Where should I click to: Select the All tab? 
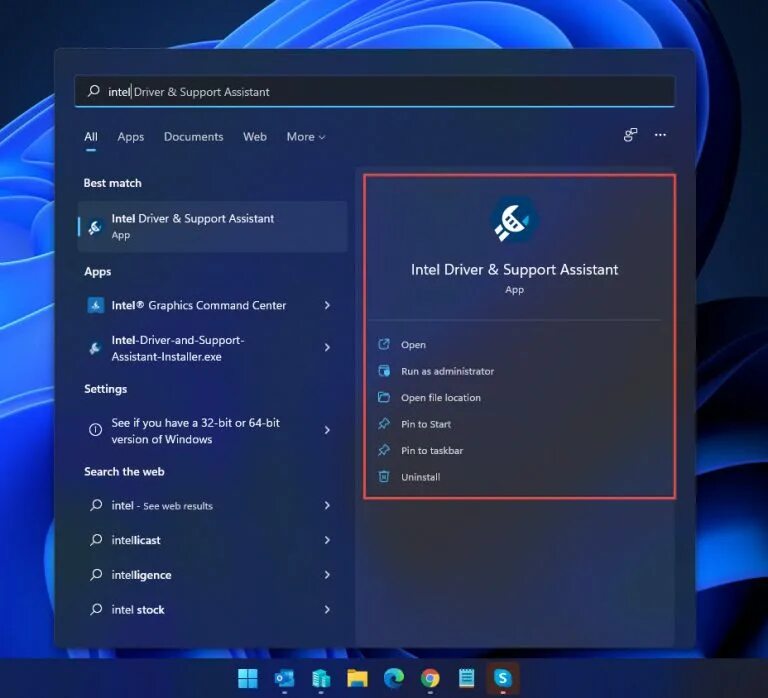(91, 137)
